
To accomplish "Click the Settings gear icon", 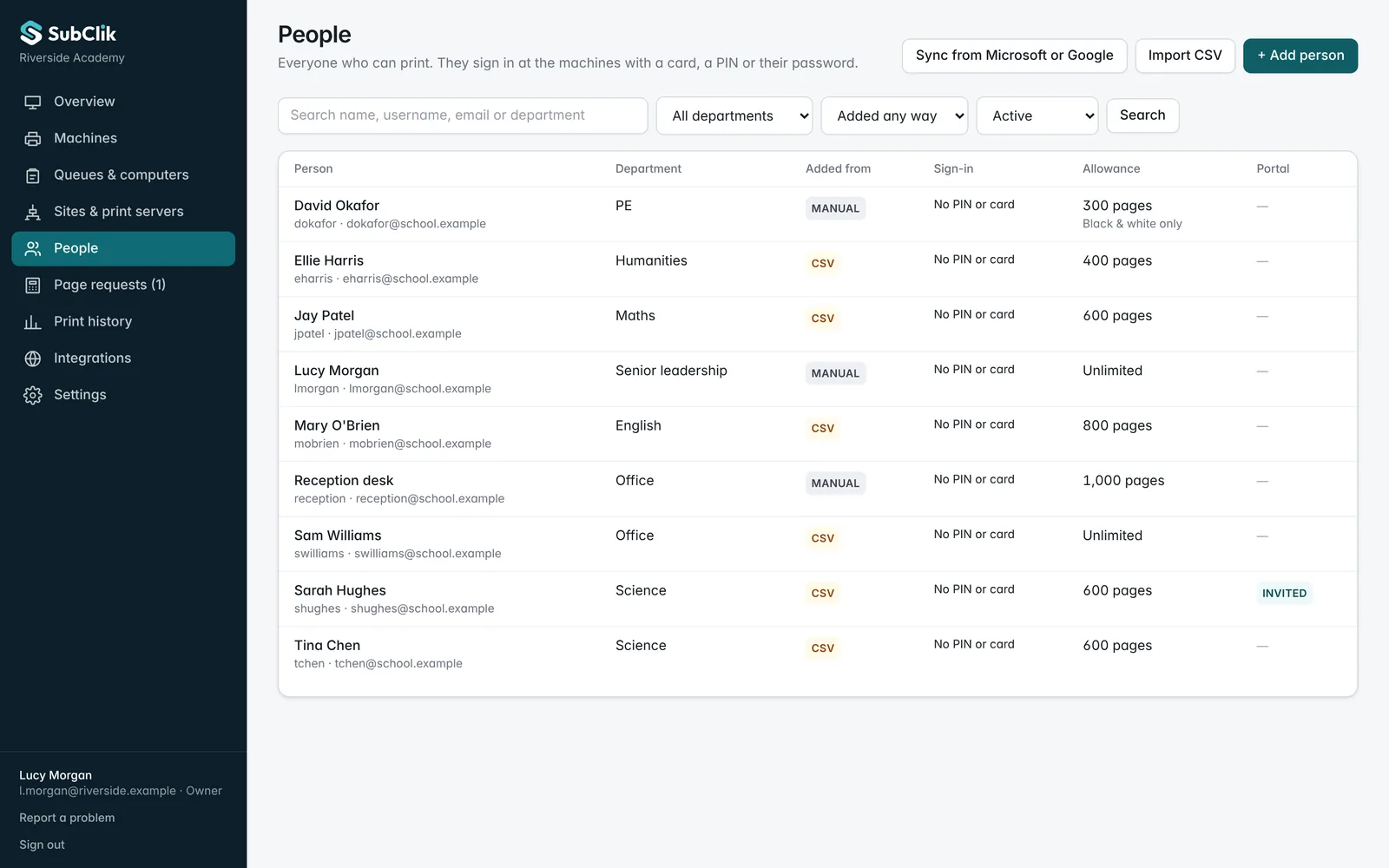I will tap(33, 395).
